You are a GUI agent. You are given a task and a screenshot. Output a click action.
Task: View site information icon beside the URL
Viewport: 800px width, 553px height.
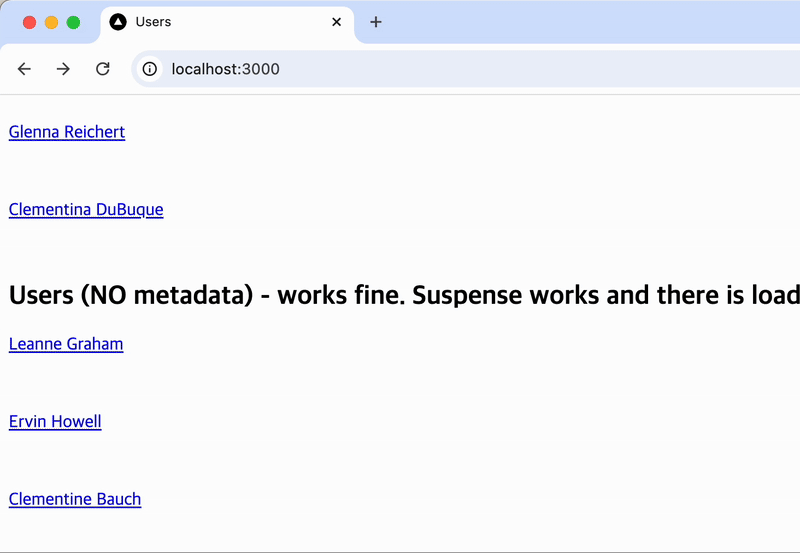(x=149, y=69)
